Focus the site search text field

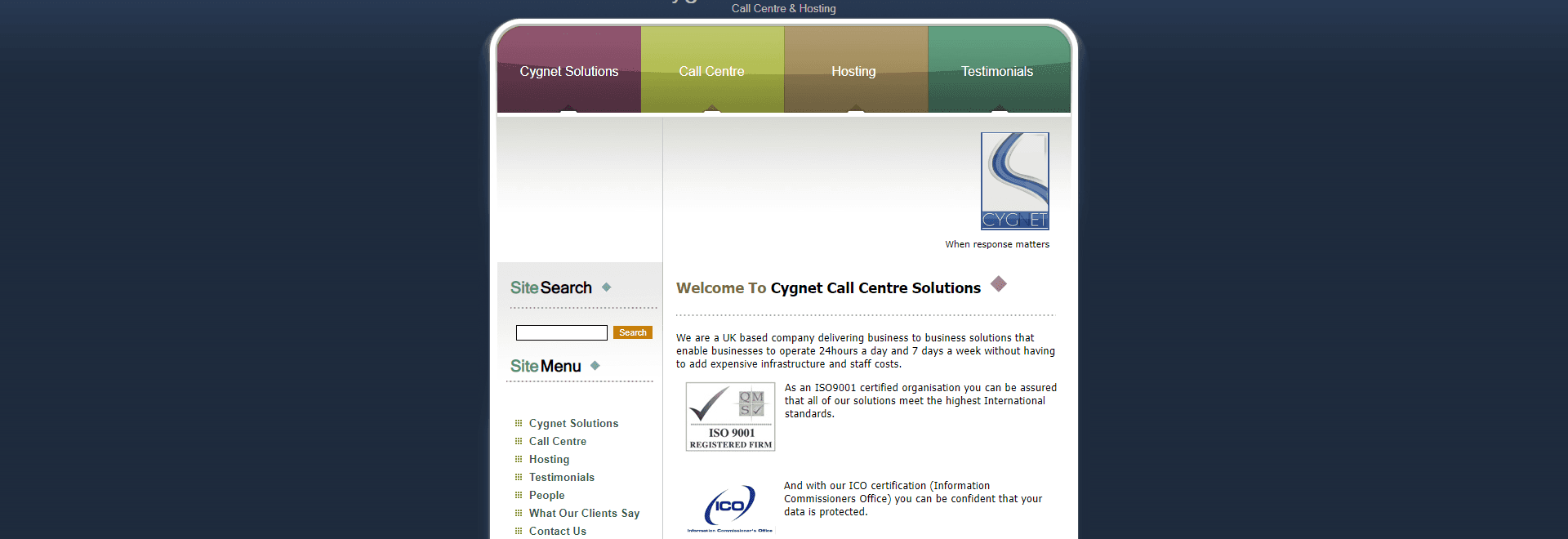pyautogui.click(x=562, y=332)
